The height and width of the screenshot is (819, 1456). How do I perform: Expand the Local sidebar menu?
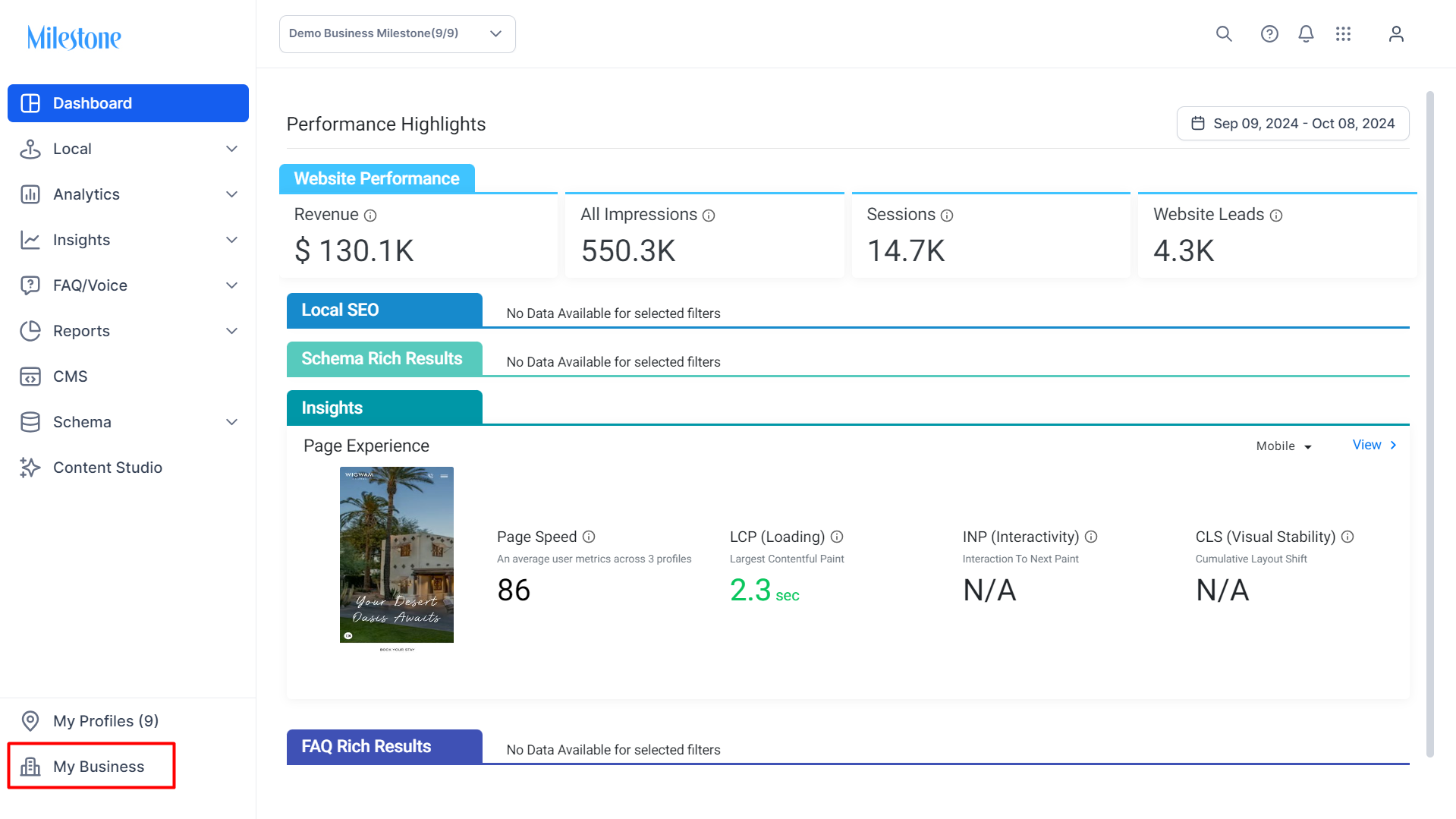(x=128, y=149)
